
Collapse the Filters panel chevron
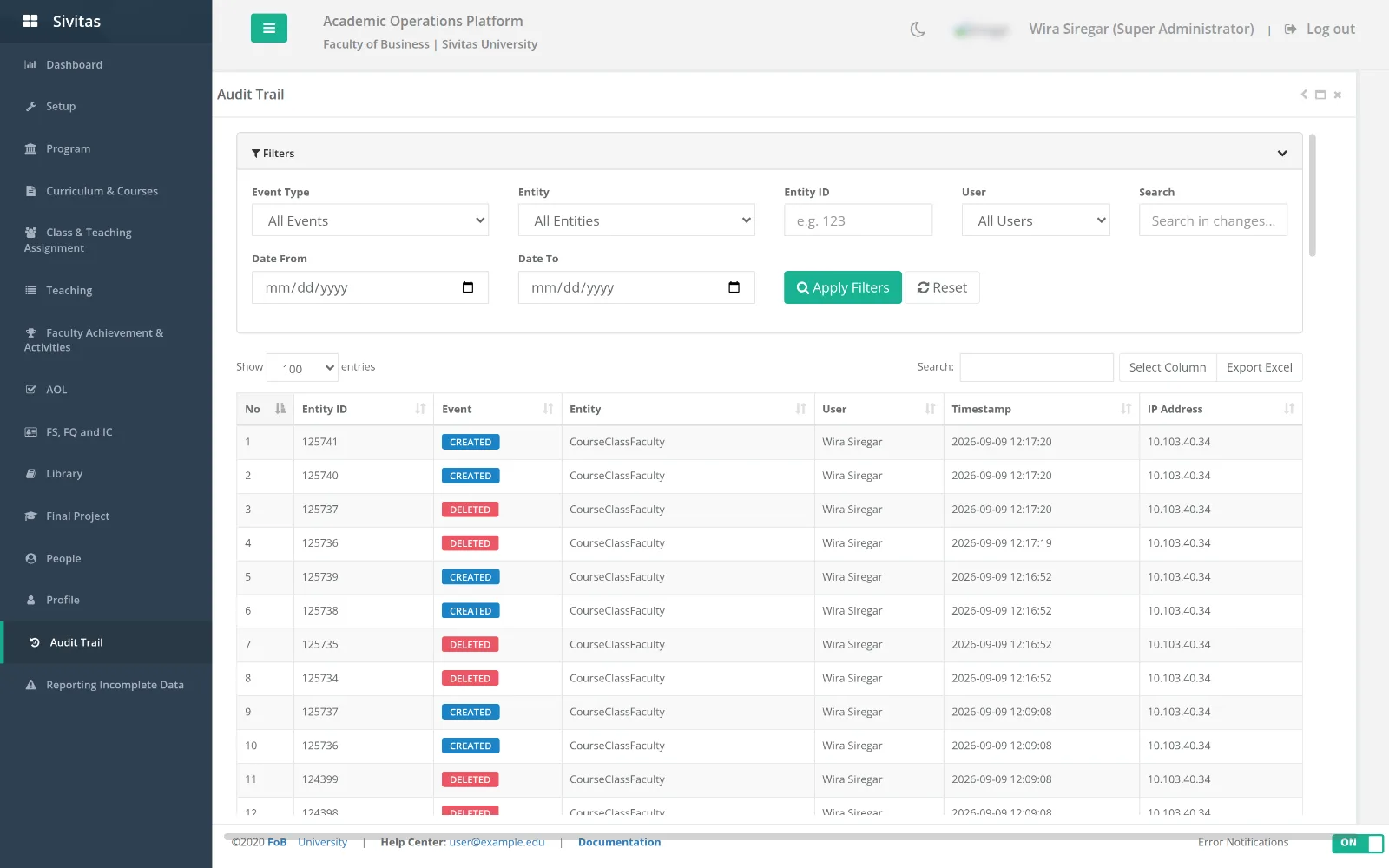click(1282, 154)
